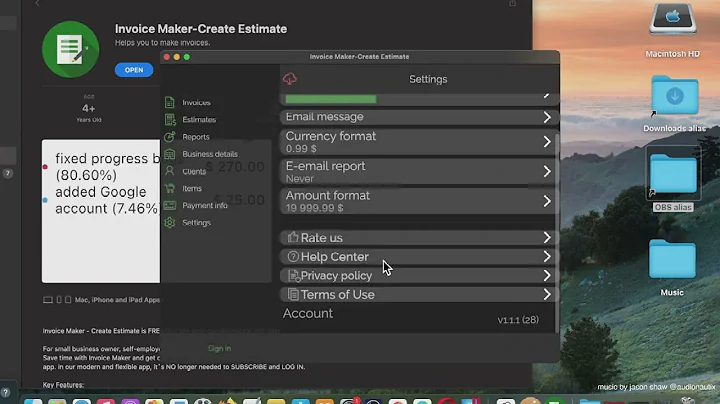The width and height of the screenshot is (720, 404).
Task: Open the Payment info section
Action: click(205, 205)
